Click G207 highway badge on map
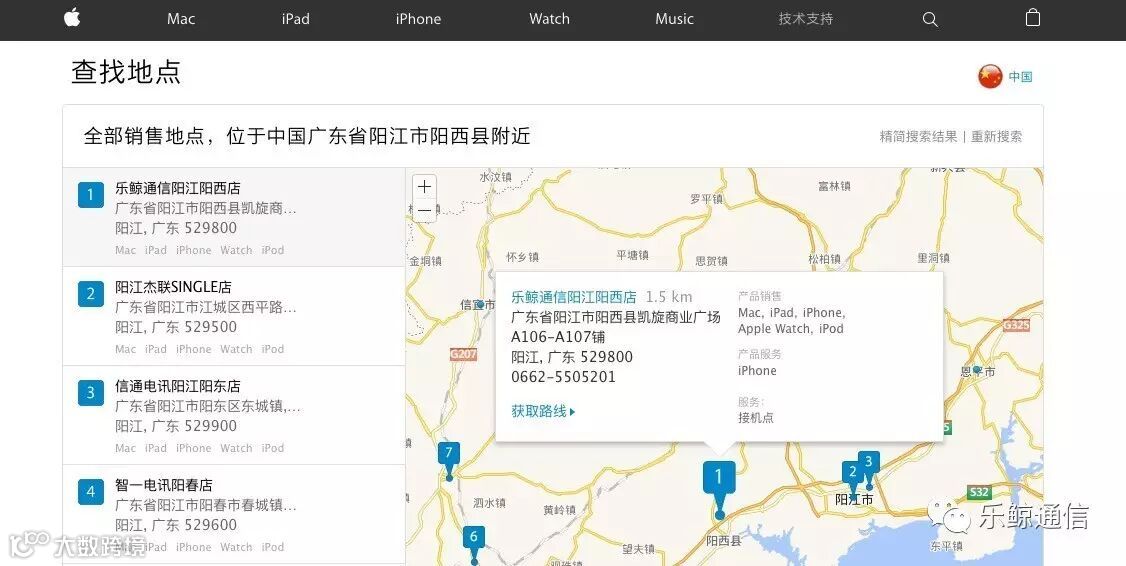The height and width of the screenshot is (566, 1126). [x=463, y=354]
